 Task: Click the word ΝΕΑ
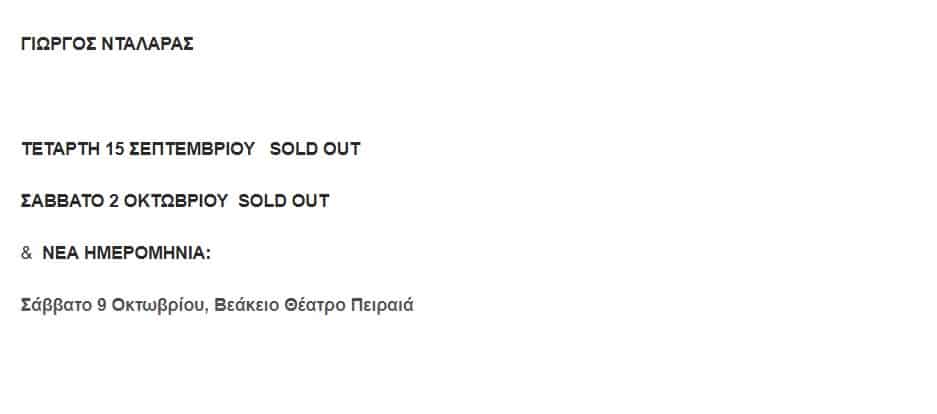pyautogui.click(x=60, y=253)
